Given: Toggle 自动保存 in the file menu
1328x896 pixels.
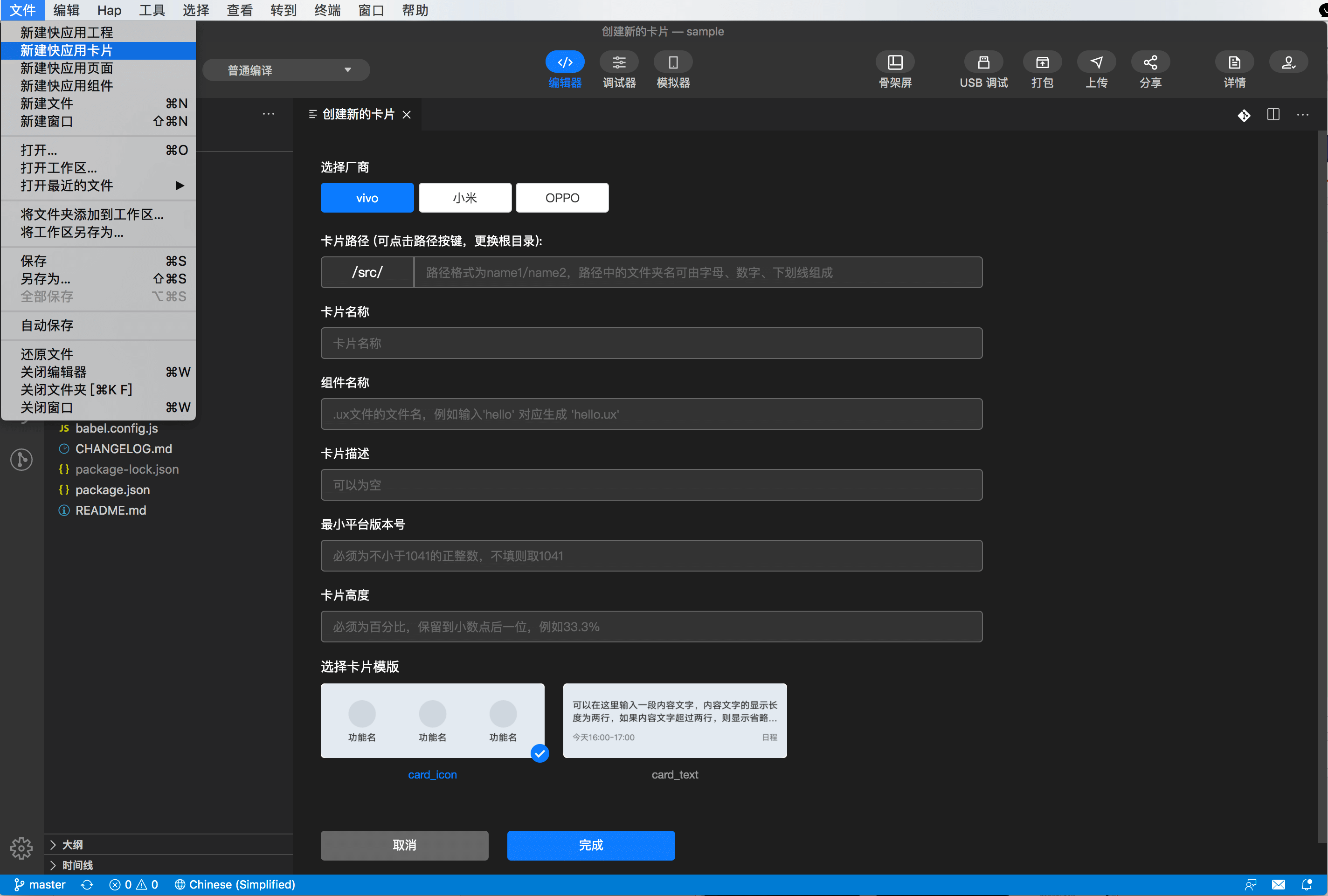Looking at the screenshot, I should click(47, 325).
